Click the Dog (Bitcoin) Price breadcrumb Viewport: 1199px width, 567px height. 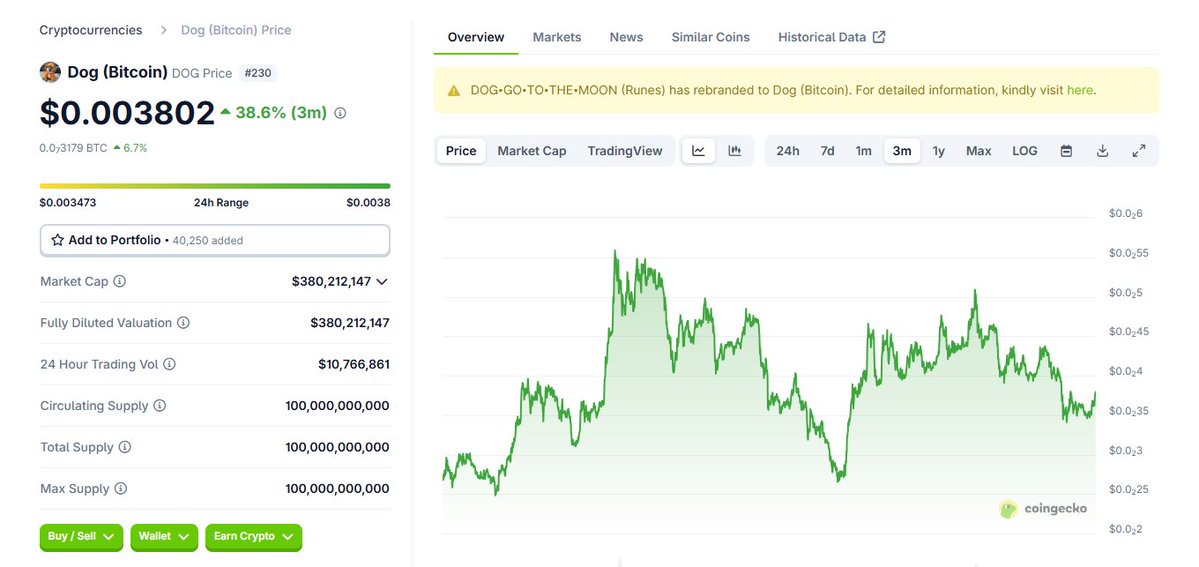236,31
